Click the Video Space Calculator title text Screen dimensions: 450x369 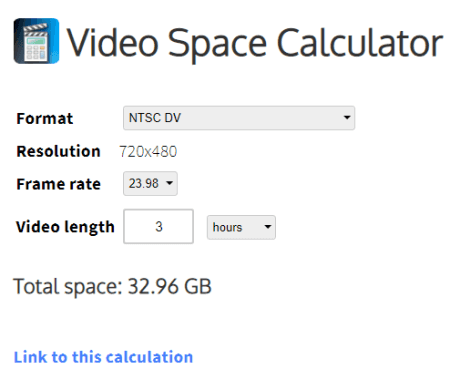tap(255, 43)
